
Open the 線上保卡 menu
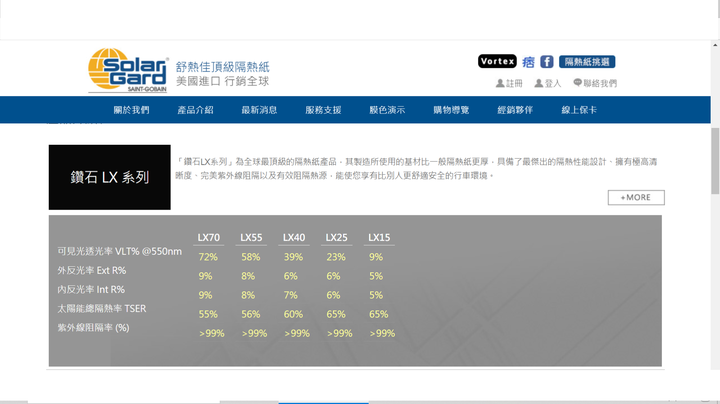(579, 110)
